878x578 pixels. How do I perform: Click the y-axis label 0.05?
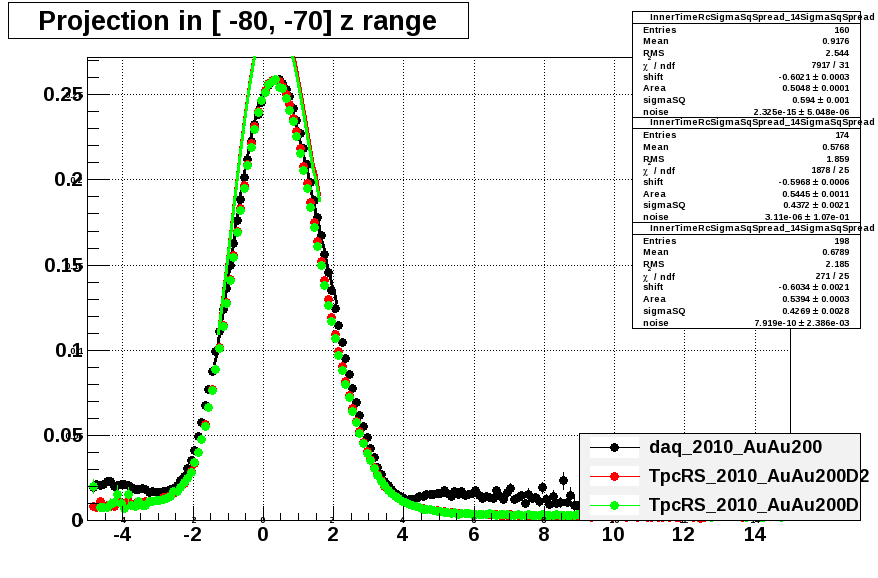63,435
